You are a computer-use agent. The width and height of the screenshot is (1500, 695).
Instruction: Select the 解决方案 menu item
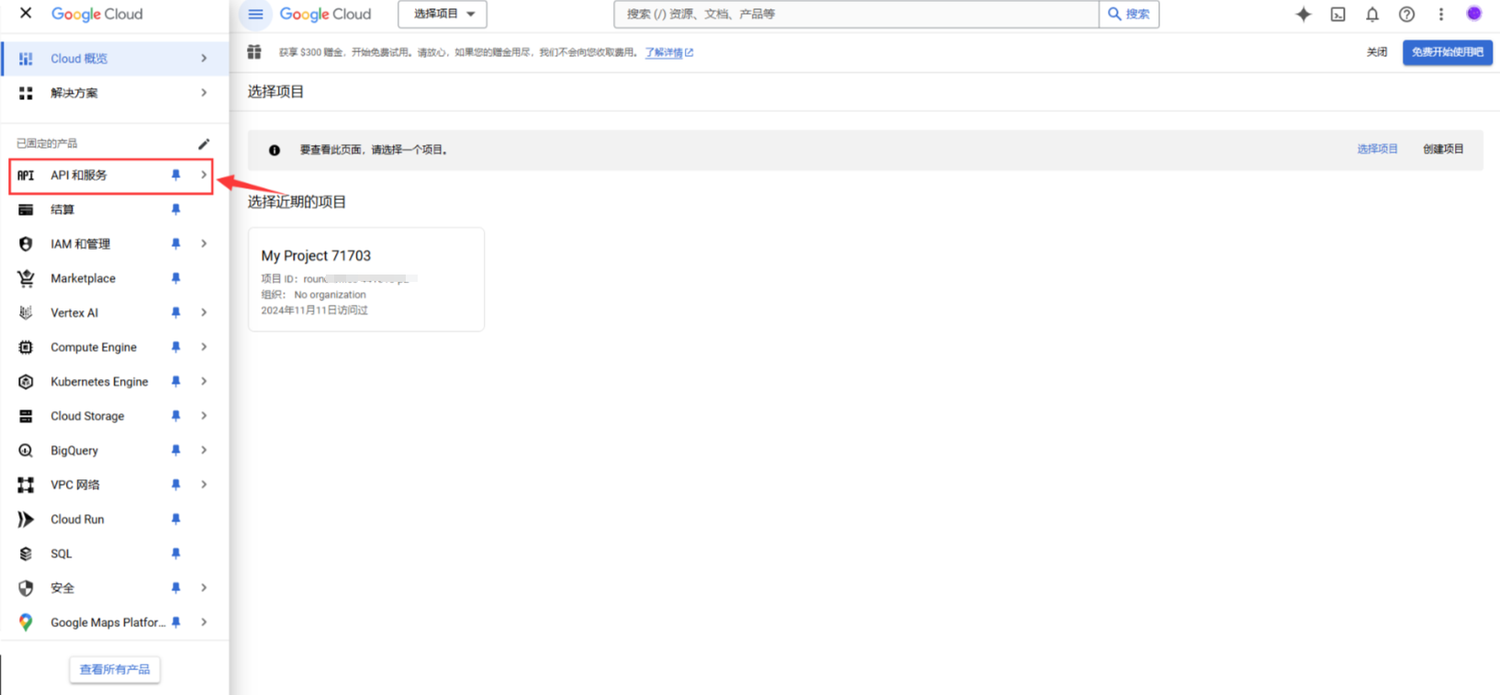pos(114,93)
